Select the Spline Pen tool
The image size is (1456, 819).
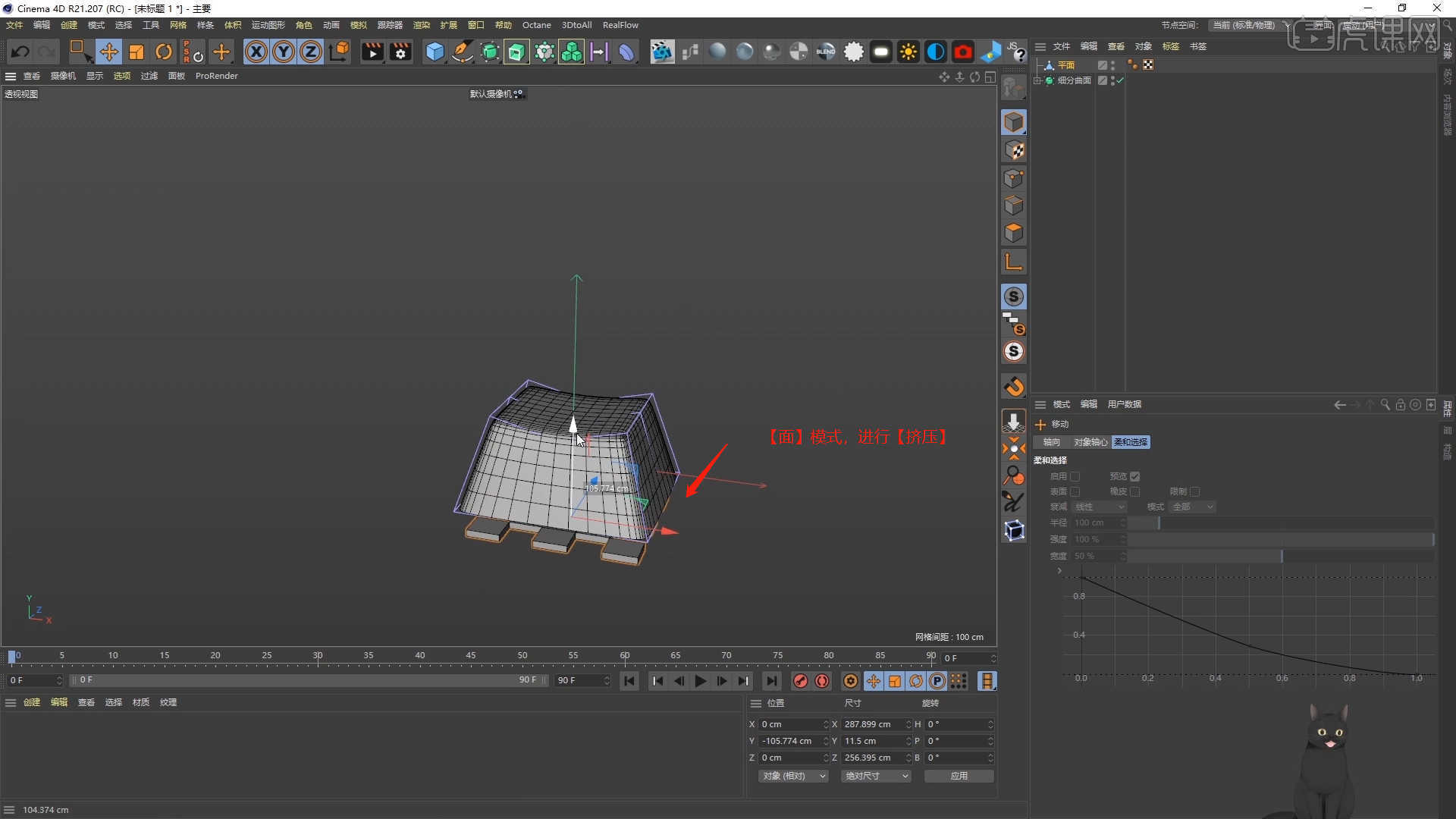click(x=462, y=52)
